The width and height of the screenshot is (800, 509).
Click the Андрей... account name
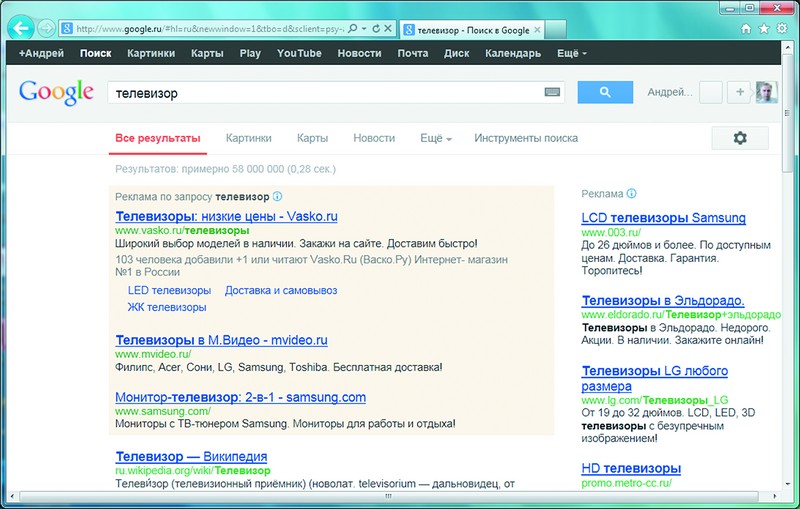pyautogui.click(x=669, y=92)
